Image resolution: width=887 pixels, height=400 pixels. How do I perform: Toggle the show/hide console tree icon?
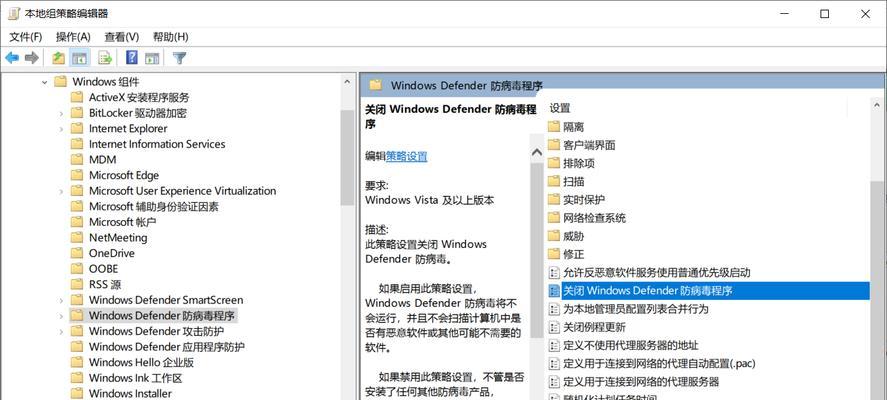pyautogui.click(x=79, y=58)
